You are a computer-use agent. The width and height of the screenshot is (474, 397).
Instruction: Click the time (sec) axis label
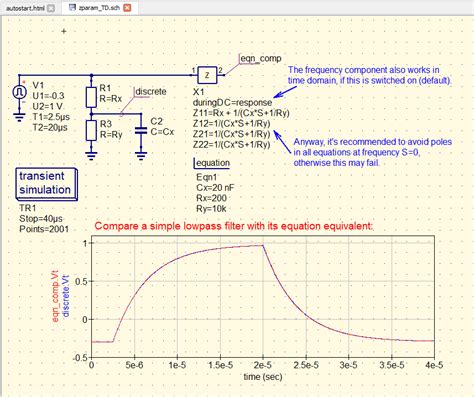point(263,377)
